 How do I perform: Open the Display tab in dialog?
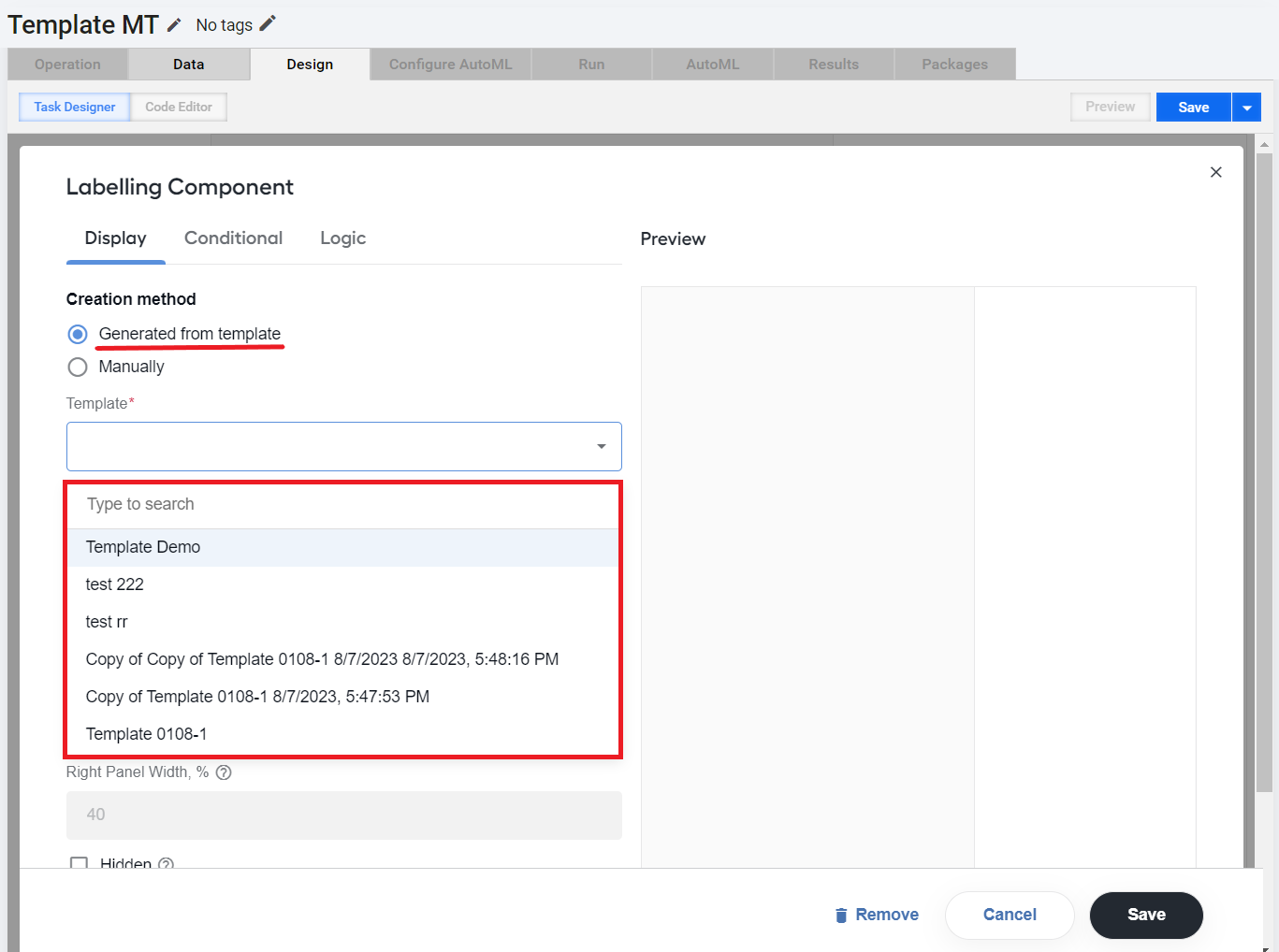(x=115, y=238)
